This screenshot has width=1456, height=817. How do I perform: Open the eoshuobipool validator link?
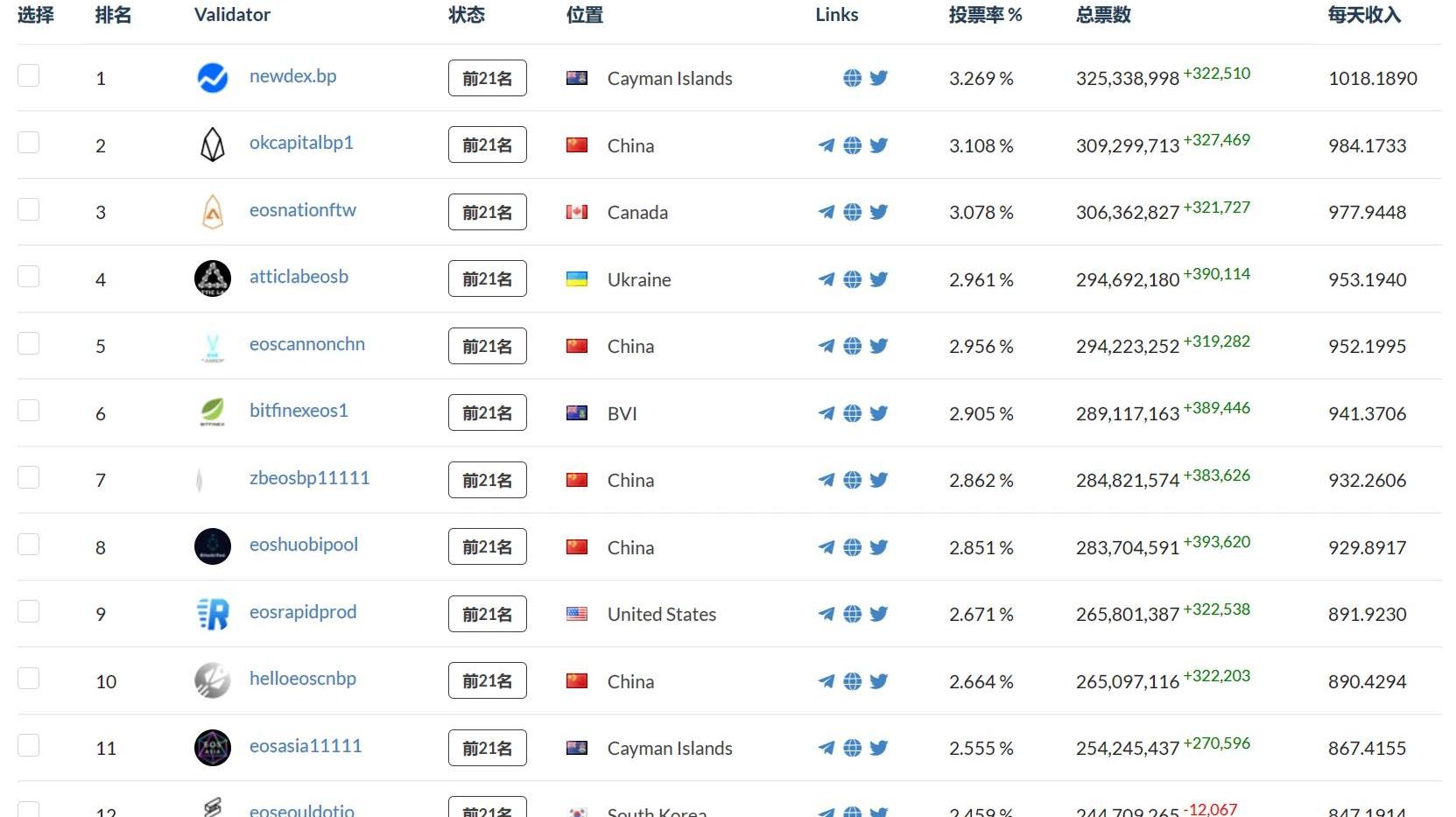pyautogui.click(x=304, y=545)
